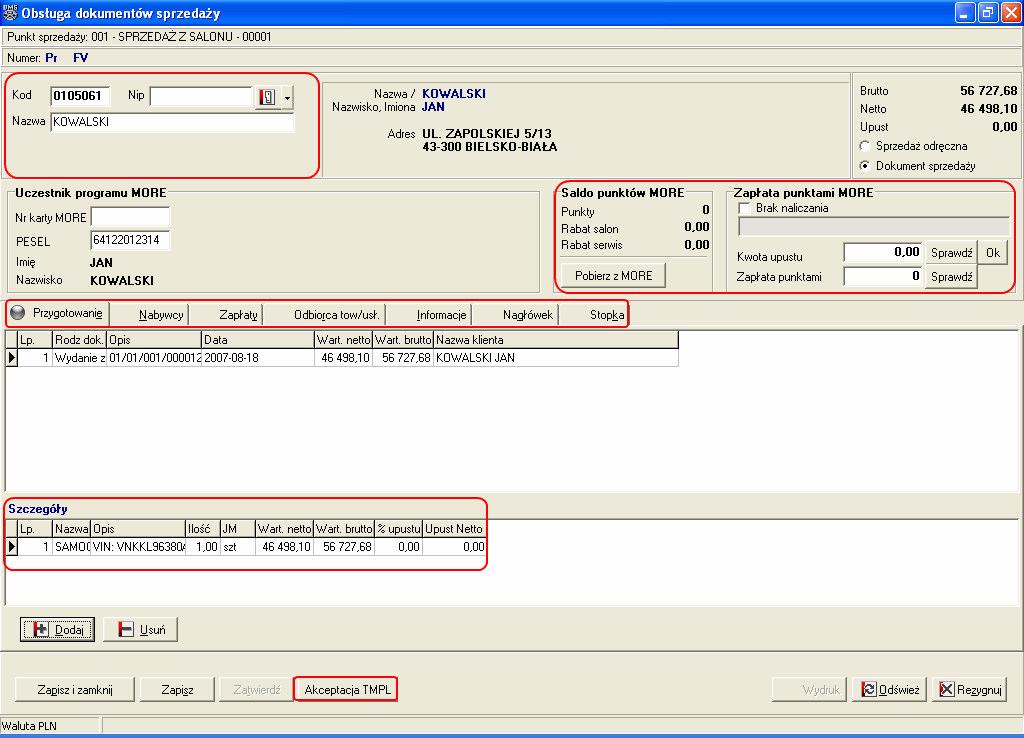Image resolution: width=1024 pixels, height=738 pixels.
Task: Minimize the Obsługa dokumentów sprzedaży window
Action: 965,12
